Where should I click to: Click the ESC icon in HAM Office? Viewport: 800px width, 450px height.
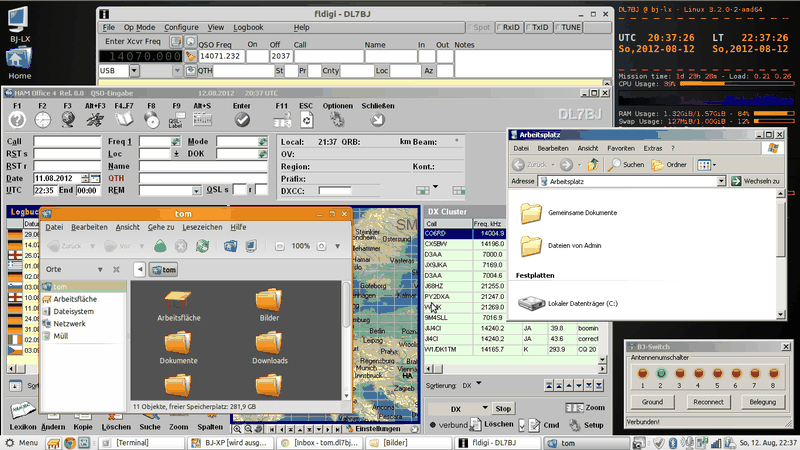(x=306, y=120)
